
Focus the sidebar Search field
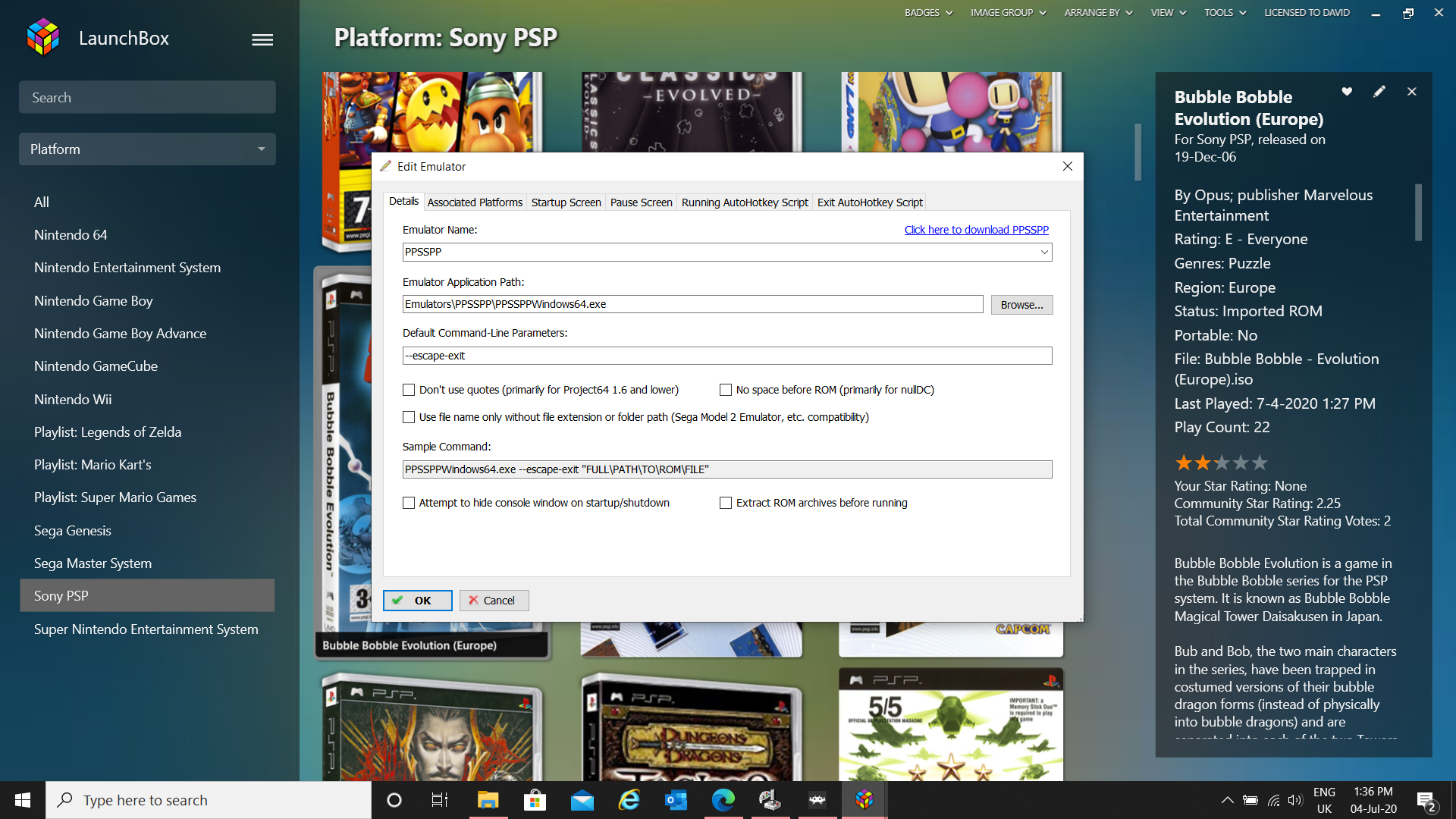[x=147, y=97]
